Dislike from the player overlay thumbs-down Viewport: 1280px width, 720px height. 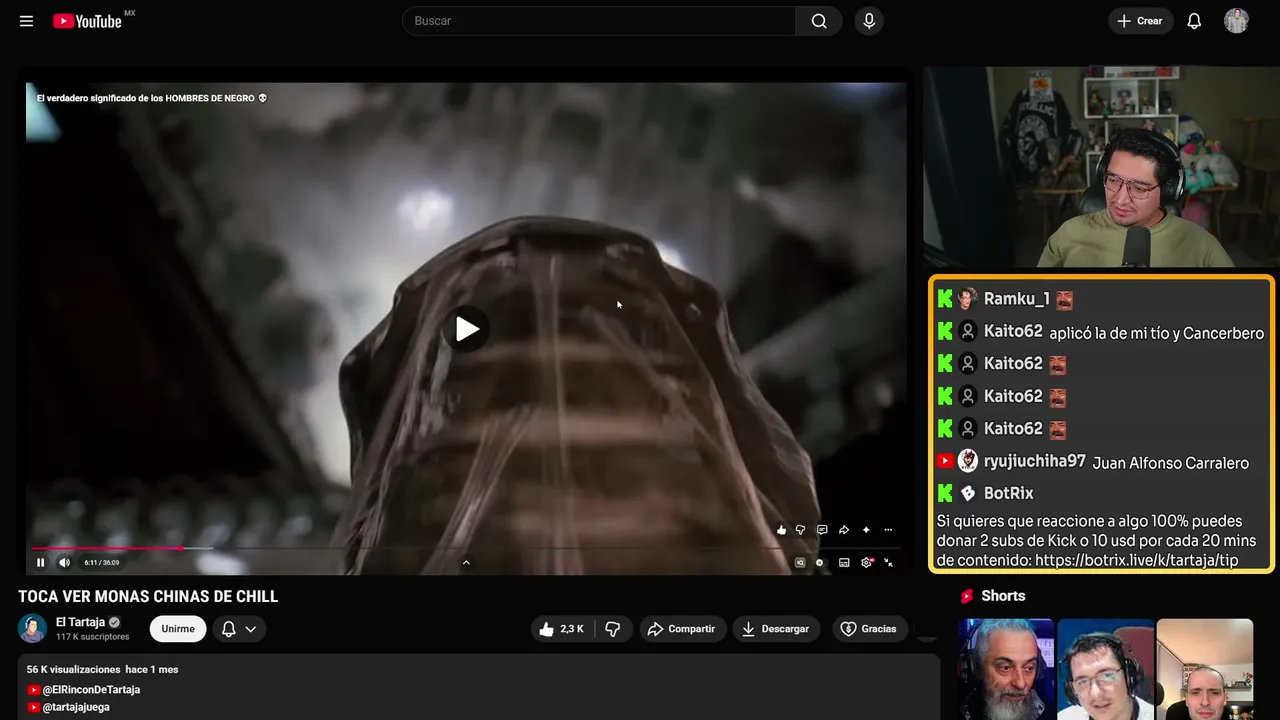[x=801, y=530]
